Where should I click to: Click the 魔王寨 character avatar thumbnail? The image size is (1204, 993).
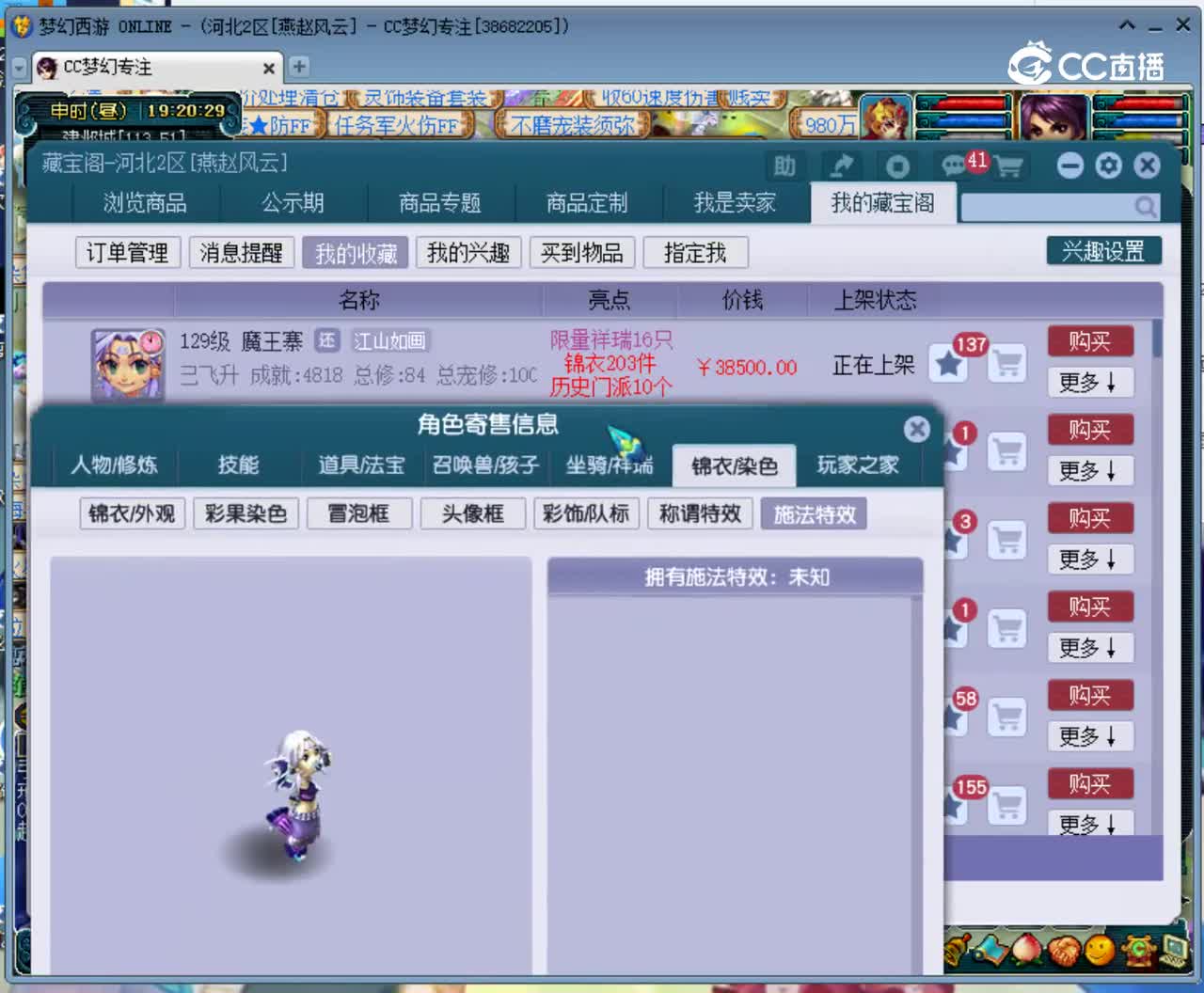pyautogui.click(x=129, y=363)
